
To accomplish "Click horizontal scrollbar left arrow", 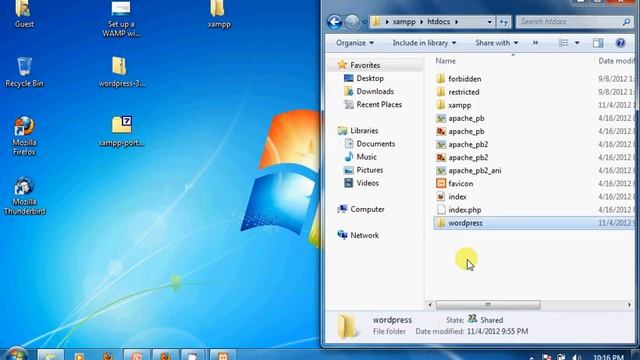I will [x=430, y=304].
